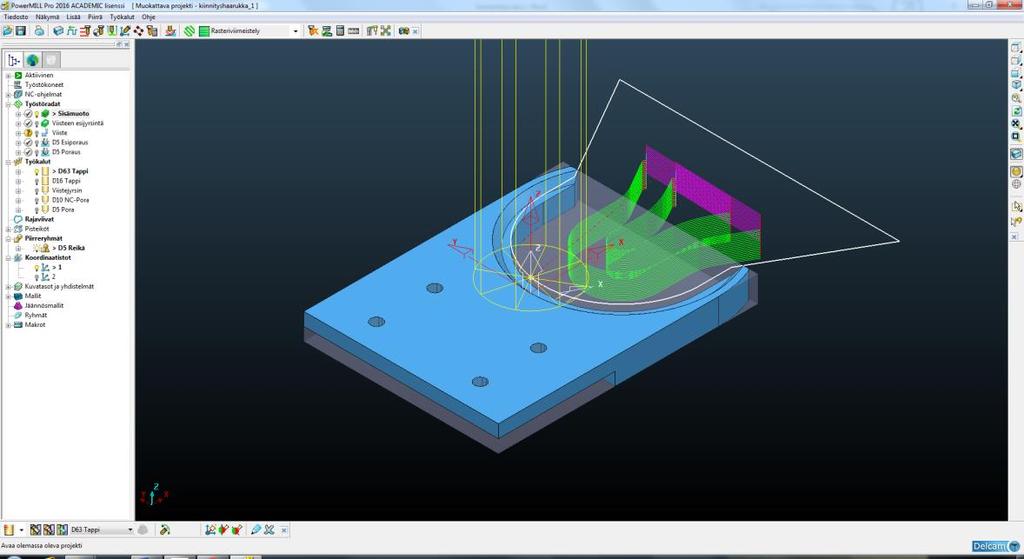Open the Työkalut menu
1024x559 pixels.
pos(122,17)
